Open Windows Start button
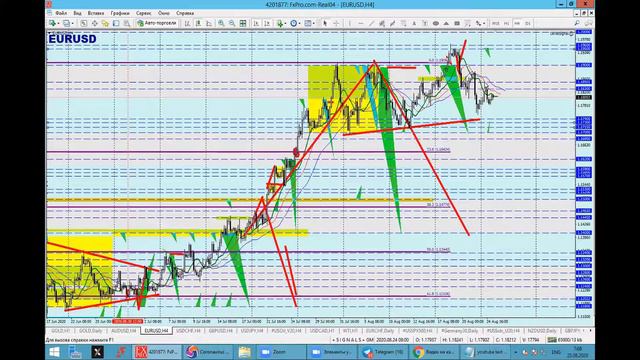Viewport: 640px width, 360px height. point(54,352)
